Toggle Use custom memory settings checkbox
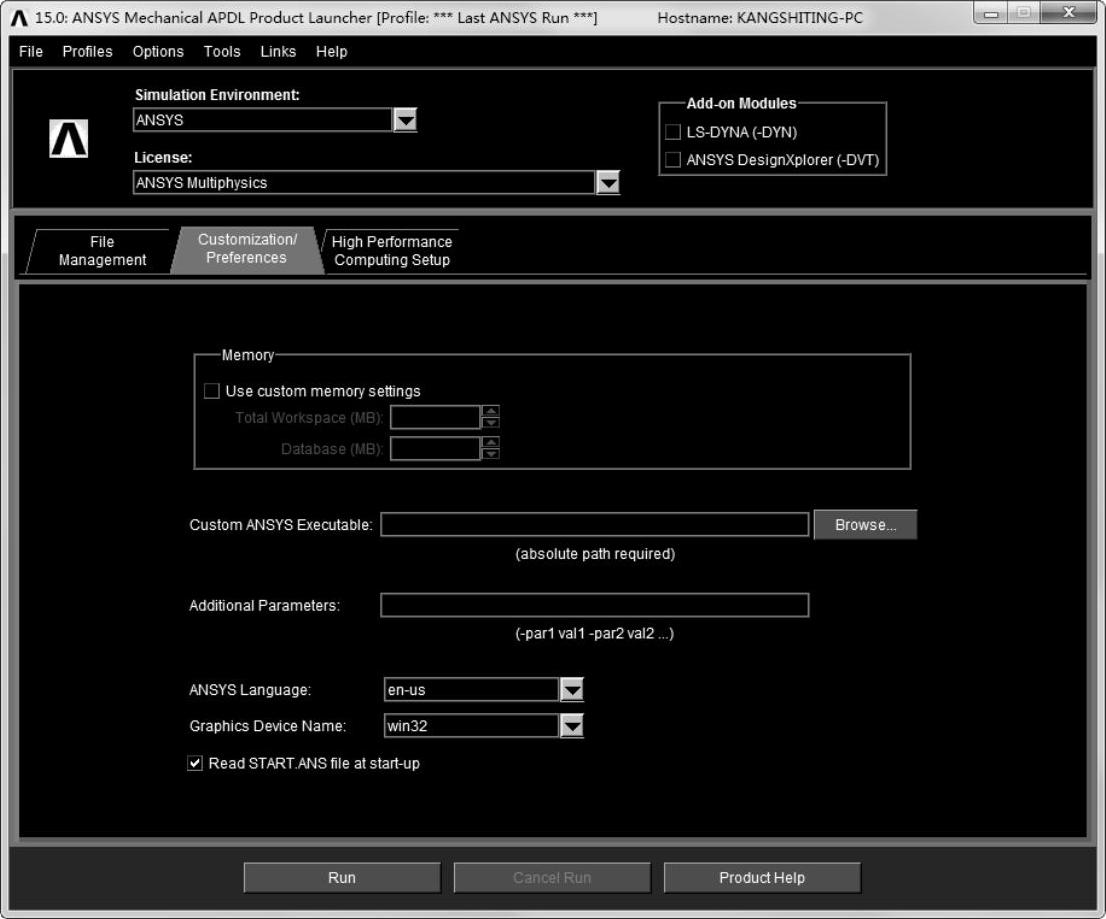This screenshot has width=1106, height=919. pos(212,391)
